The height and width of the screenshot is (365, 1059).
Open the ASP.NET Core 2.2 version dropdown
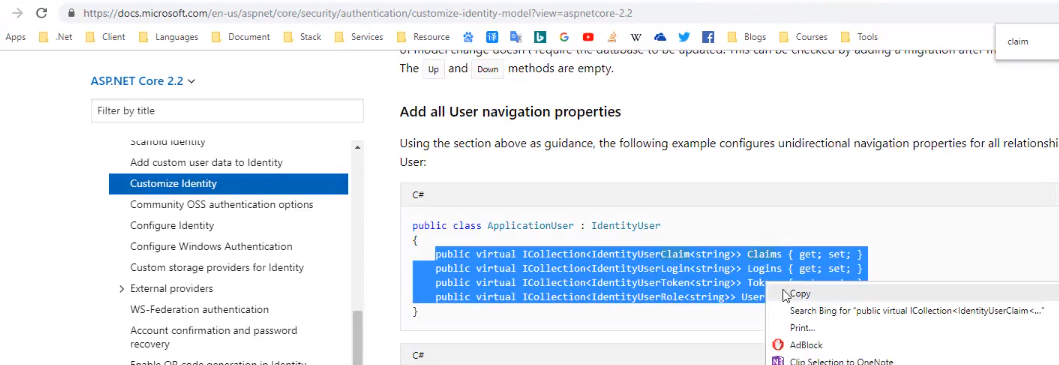[x=143, y=81]
